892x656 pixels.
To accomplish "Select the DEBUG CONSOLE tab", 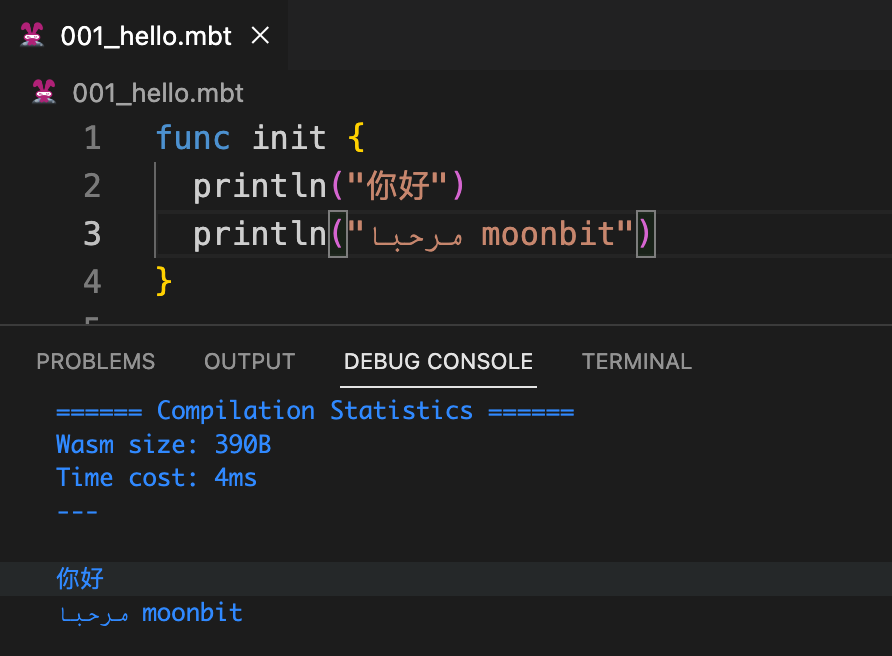I will pos(438,362).
